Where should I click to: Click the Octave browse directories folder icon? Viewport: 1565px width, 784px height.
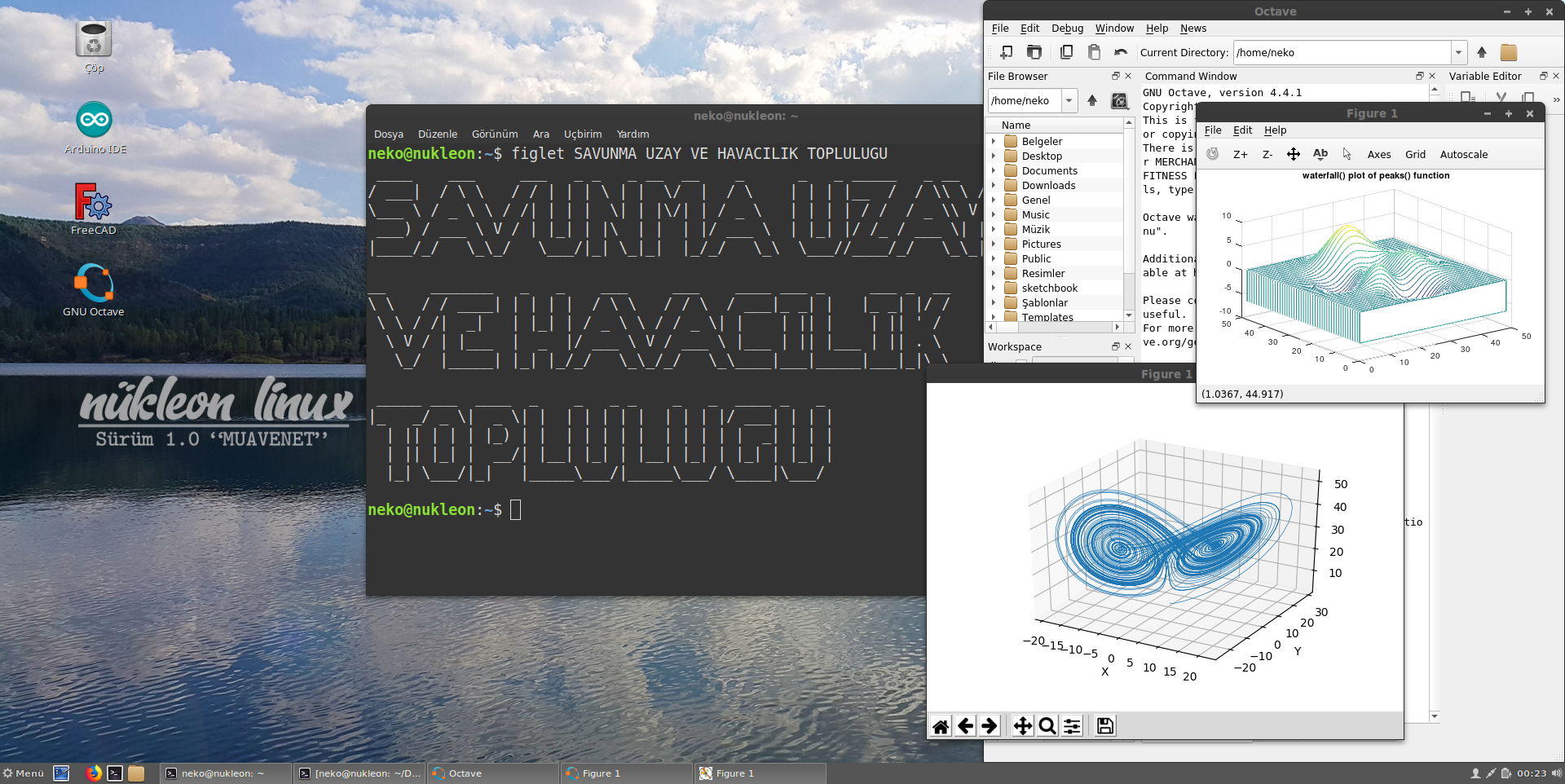(x=1509, y=53)
